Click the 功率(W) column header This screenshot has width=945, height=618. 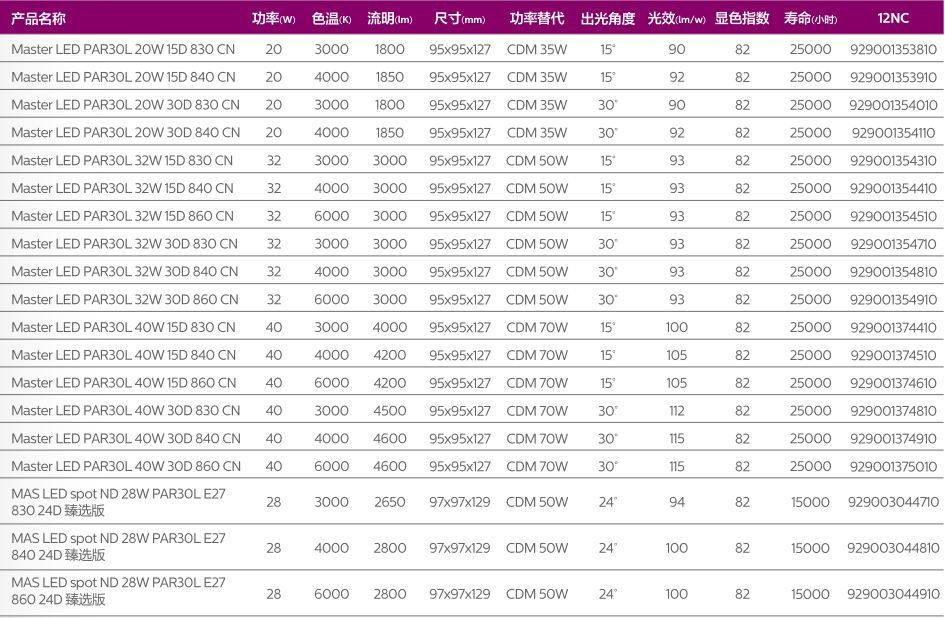click(273, 19)
